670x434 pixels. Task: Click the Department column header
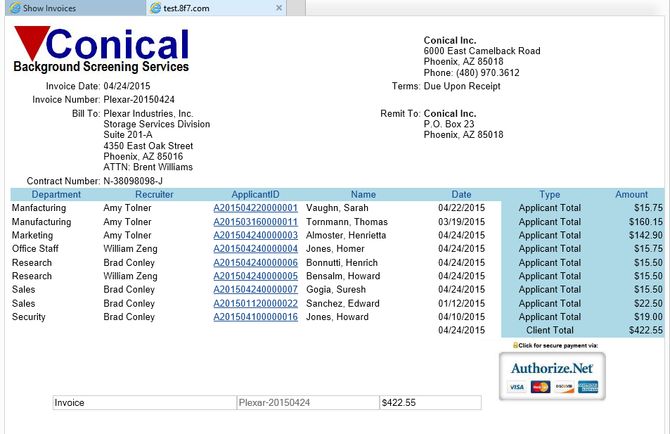tap(56, 194)
